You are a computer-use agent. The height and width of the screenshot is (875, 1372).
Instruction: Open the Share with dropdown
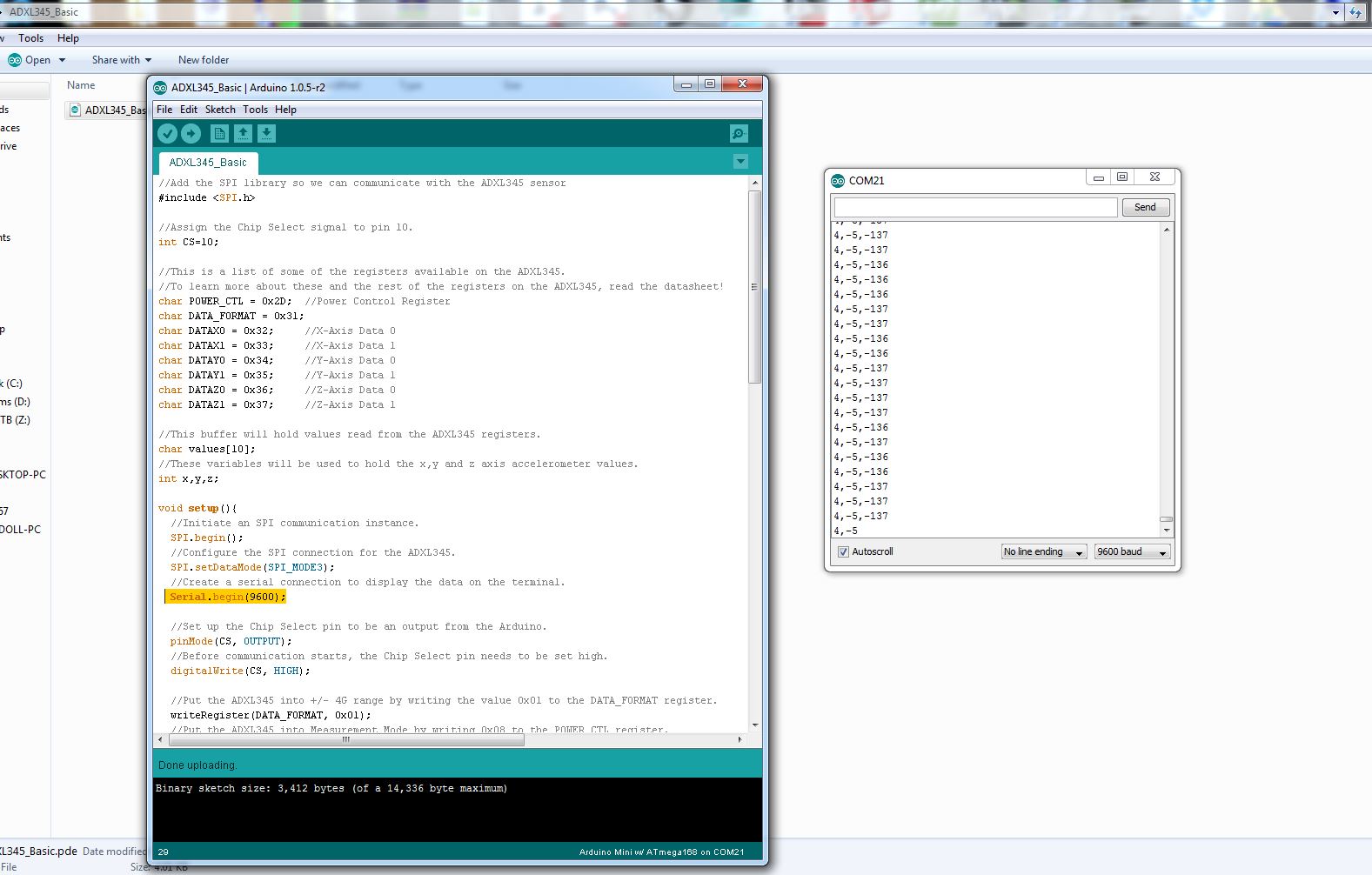coord(122,60)
